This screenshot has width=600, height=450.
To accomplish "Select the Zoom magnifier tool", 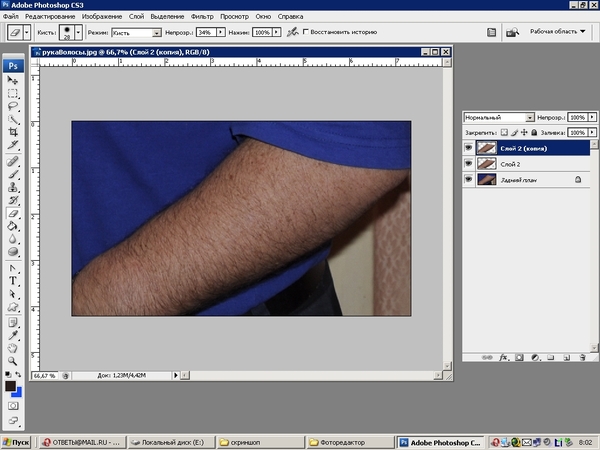I will point(13,361).
